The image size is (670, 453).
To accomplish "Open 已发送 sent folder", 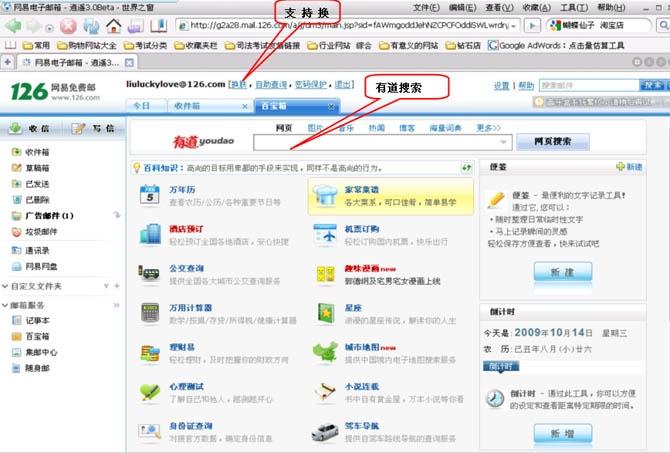I will click(x=37, y=184).
